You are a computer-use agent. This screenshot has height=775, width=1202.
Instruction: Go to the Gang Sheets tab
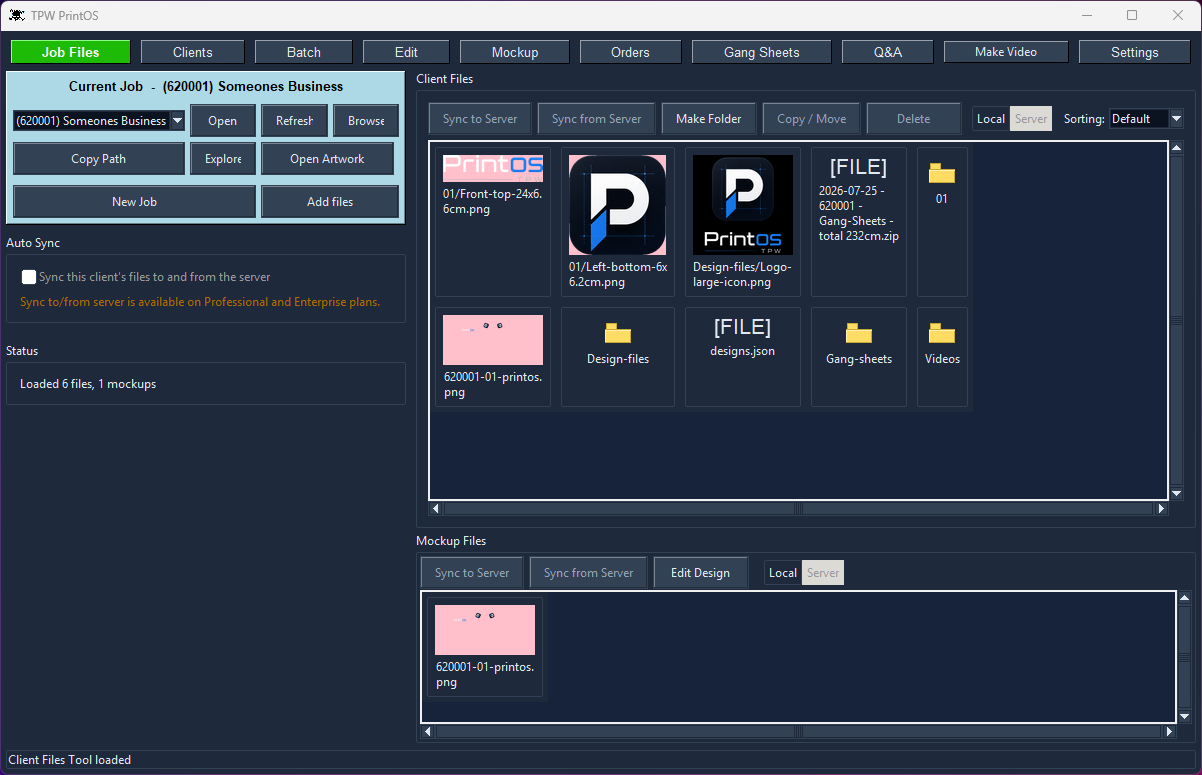(762, 52)
